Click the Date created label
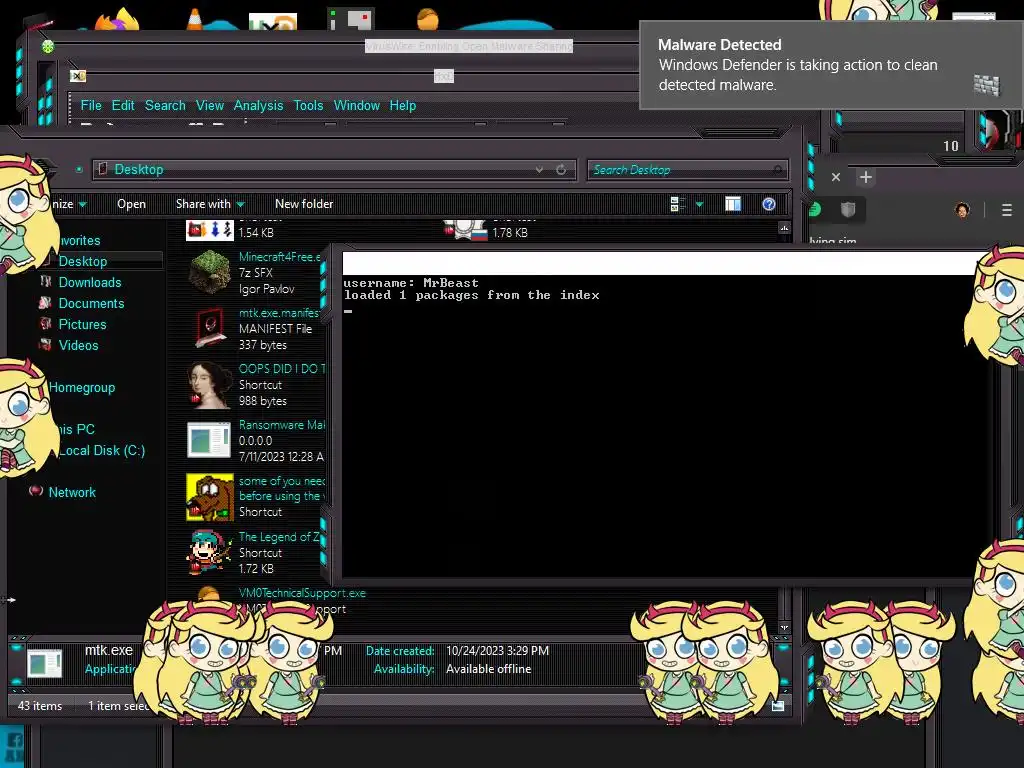Screen dimensions: 1024x768 [400, 650]
